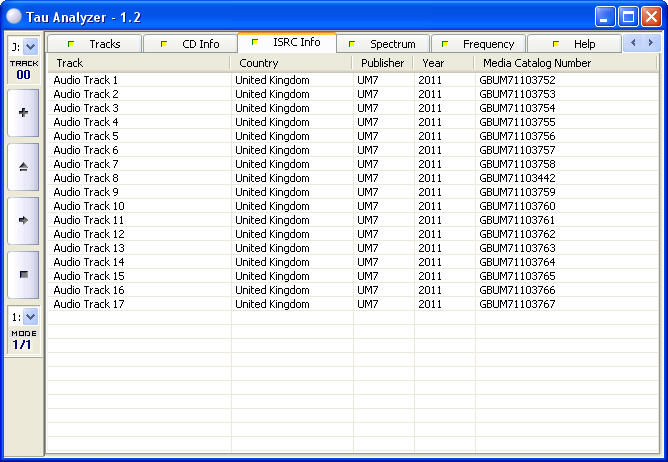This screenshot has height=462, width=668.
Task: Open the Help tab
Action: coord(575,44)
